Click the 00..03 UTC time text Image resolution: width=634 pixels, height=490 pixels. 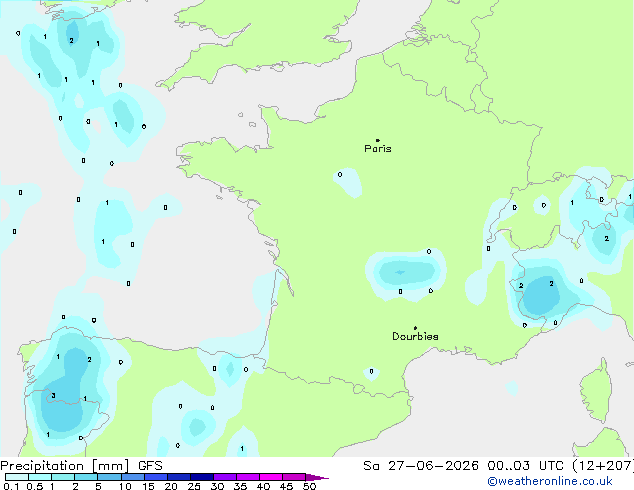pyautogui.click(x=525, y=466)
